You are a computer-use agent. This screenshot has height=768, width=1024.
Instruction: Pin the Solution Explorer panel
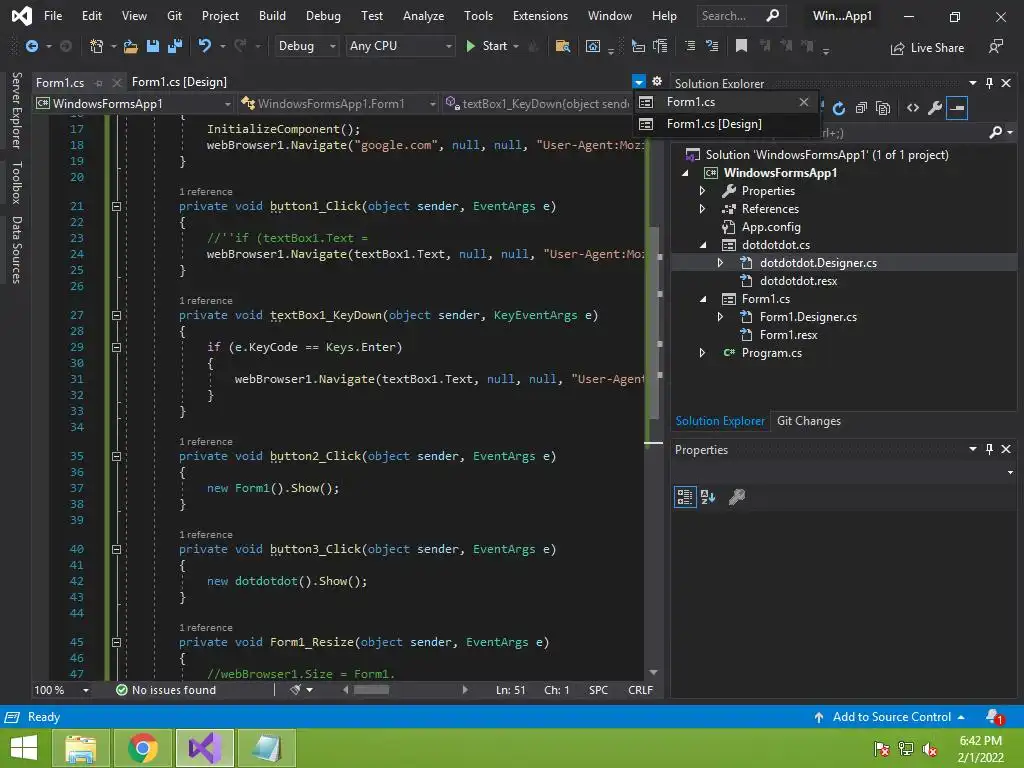989,83
